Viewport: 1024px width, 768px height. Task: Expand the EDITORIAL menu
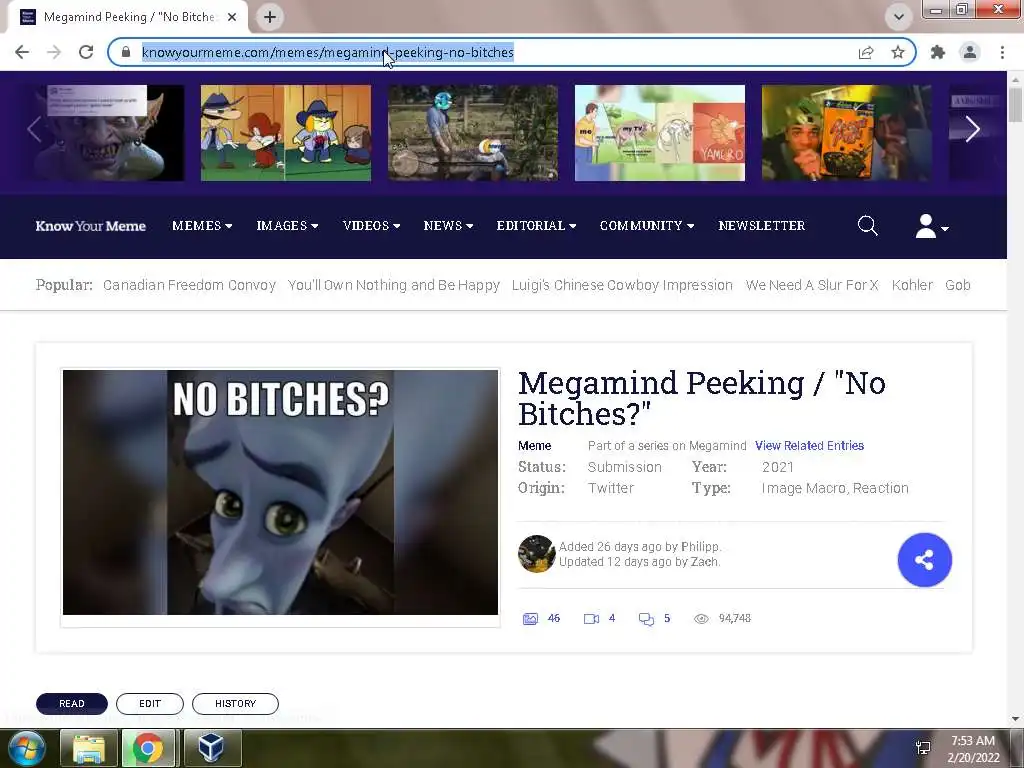click(536, 226)
